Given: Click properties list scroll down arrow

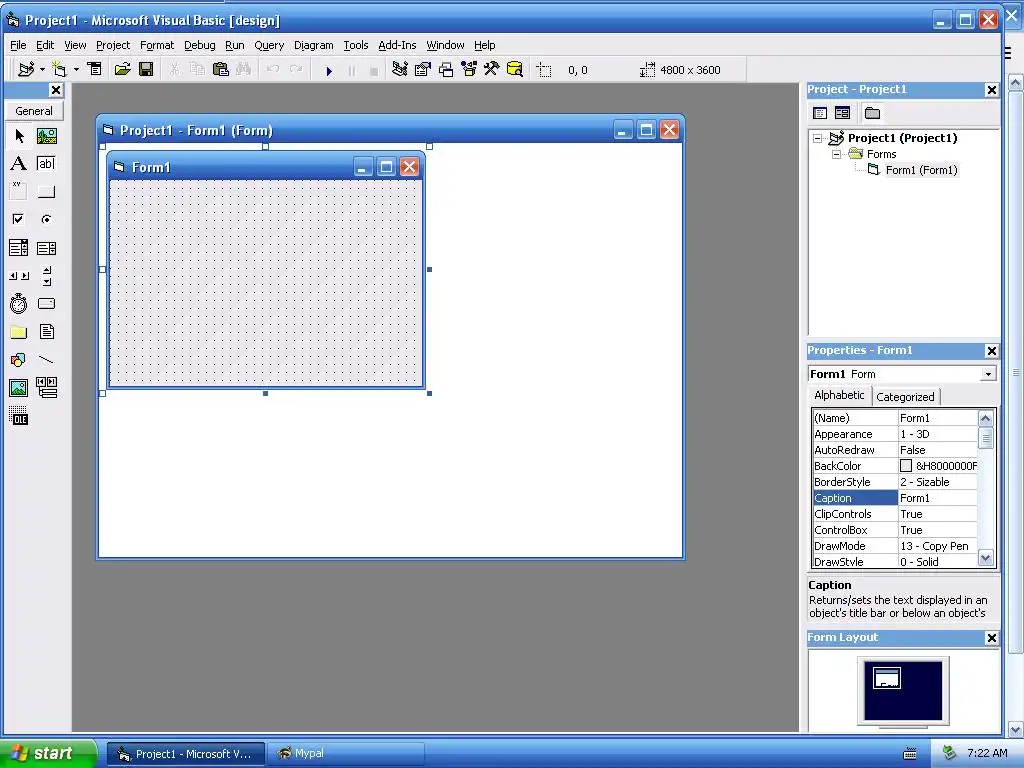Looking at the screenshot, I should point(985,558).
